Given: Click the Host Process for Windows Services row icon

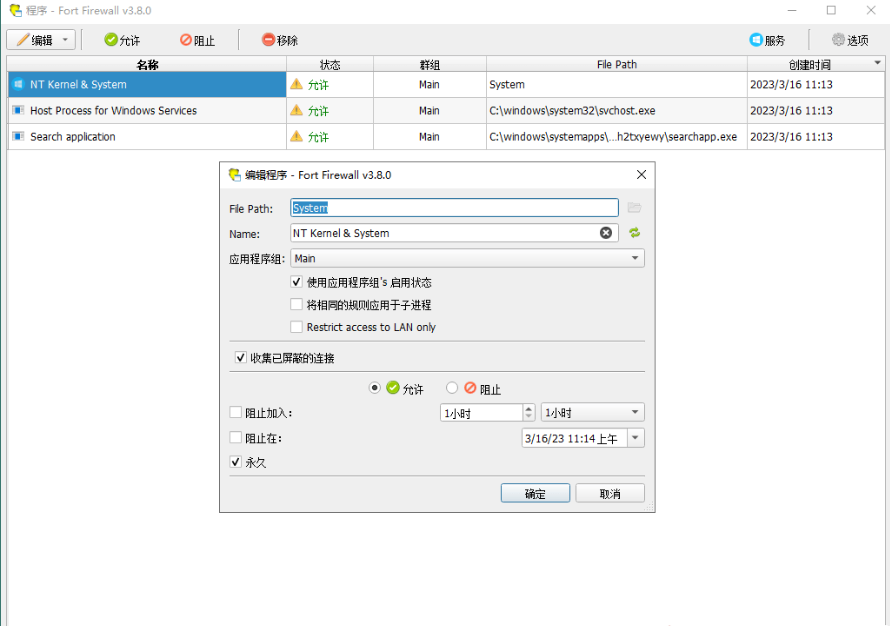Looking at the screenshot, I should click(18, 110).
